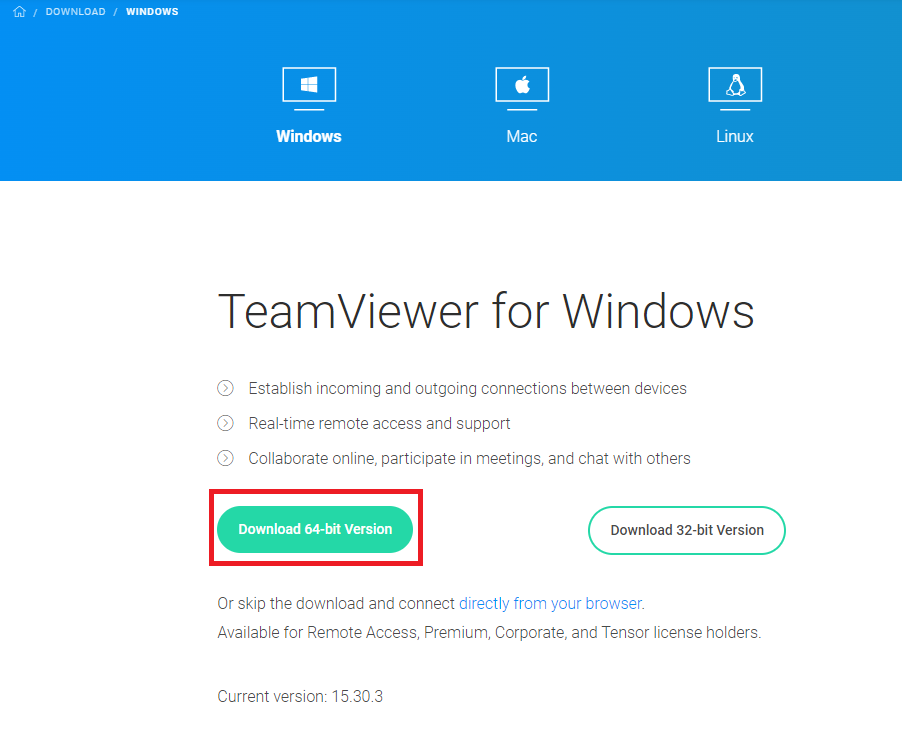Click the chevron bullet beside "Collaborate online"
This screenshot has height=746, width=902.
click(226, 458)
